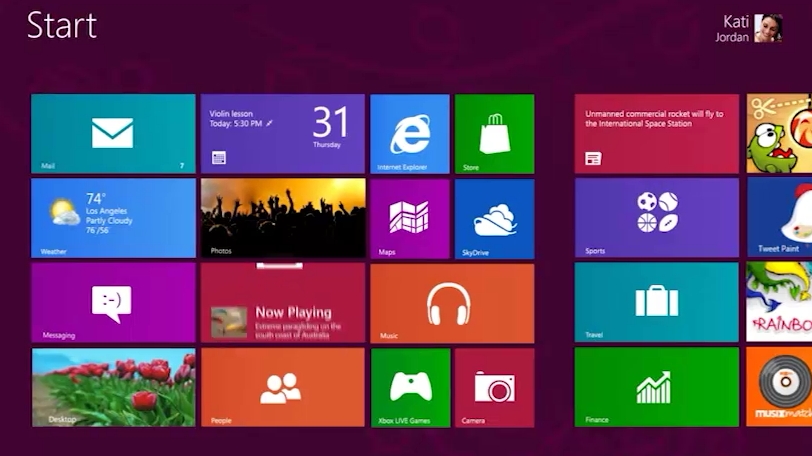812x456 pixels.
Task: Click the Start heading text
Action: pos(62,25)
